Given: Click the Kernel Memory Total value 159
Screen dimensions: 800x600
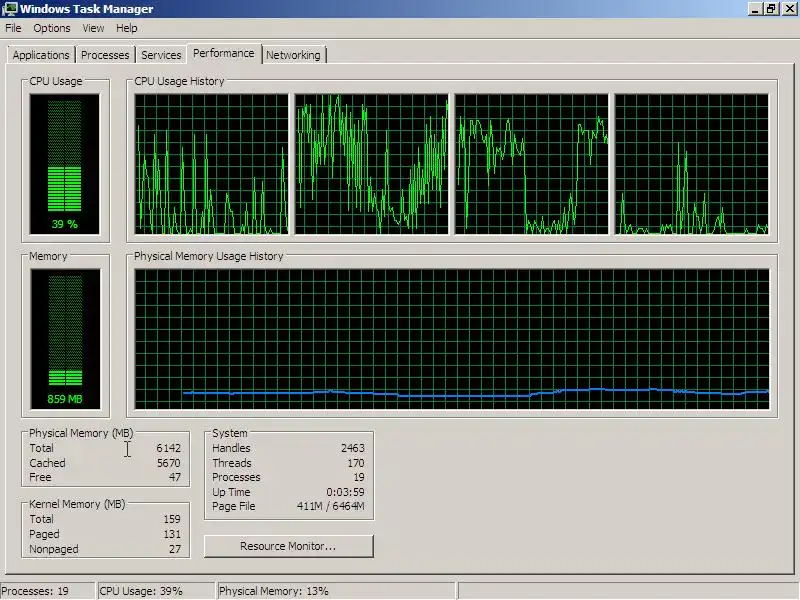Looking at the screenshot, I should (172, 519).
